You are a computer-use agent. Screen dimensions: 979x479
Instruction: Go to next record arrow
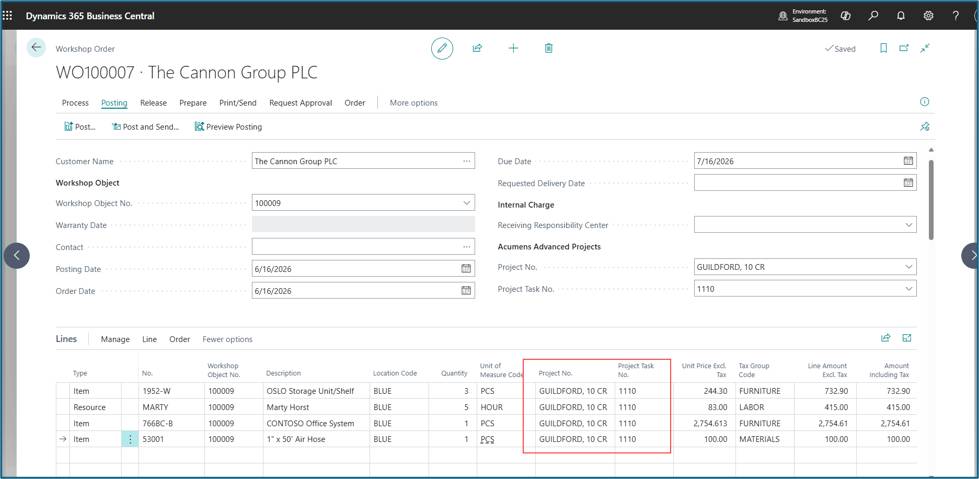[x=971, y=255]
